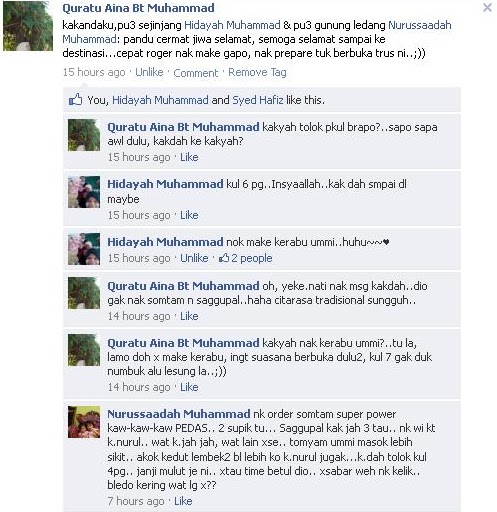Close the post with the X icon
Screen dimensions: 497x512
tap(487, 8)
